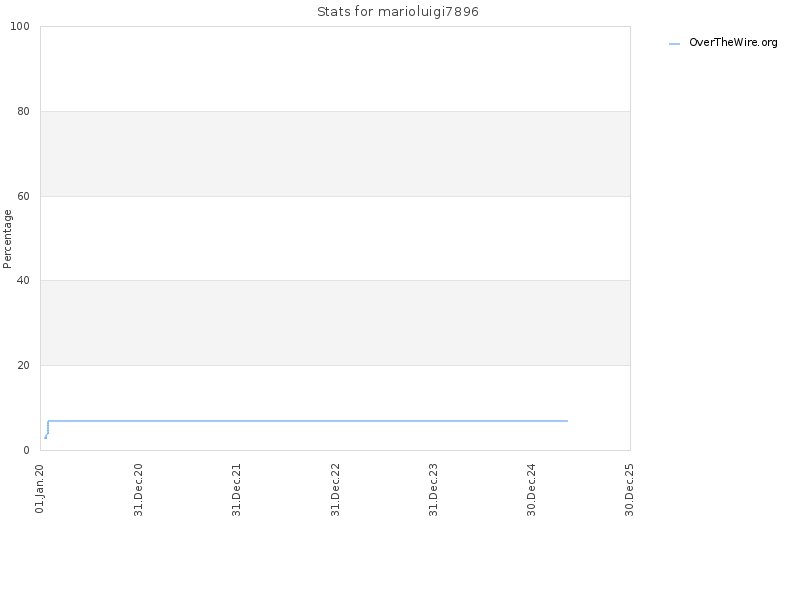The image size is (800, 600).
Task: Click the chart title Stats for marioluigi7896
Action: (x=397, y=12)
